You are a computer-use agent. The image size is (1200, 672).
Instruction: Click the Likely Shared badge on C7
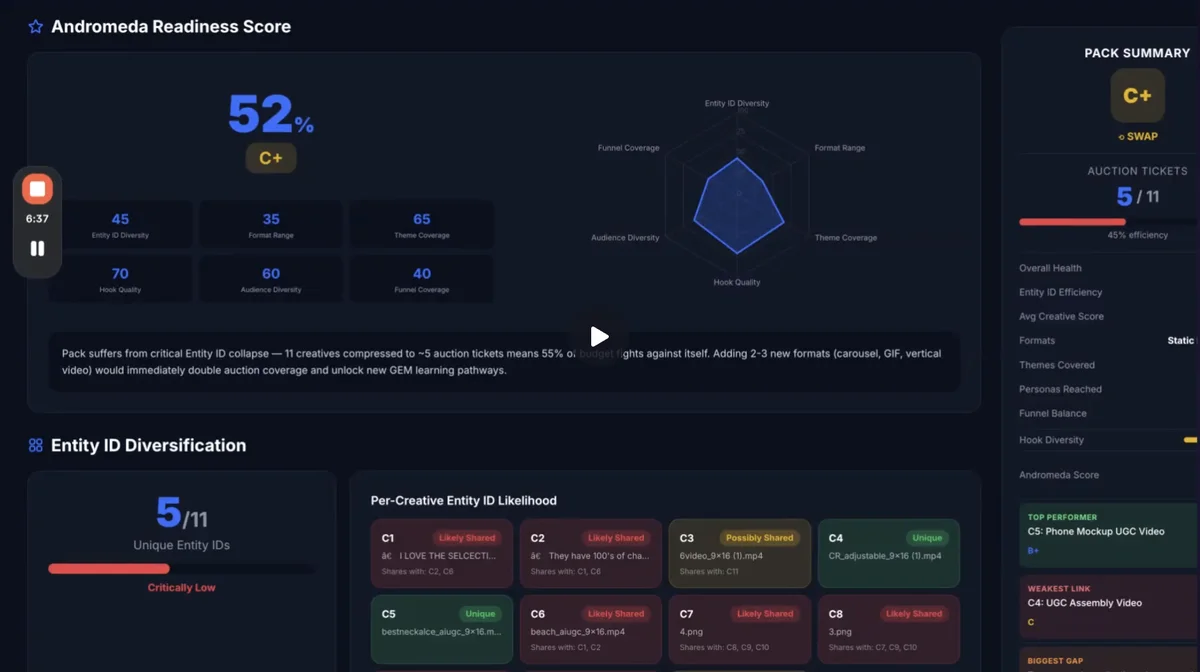click(765, 614)
